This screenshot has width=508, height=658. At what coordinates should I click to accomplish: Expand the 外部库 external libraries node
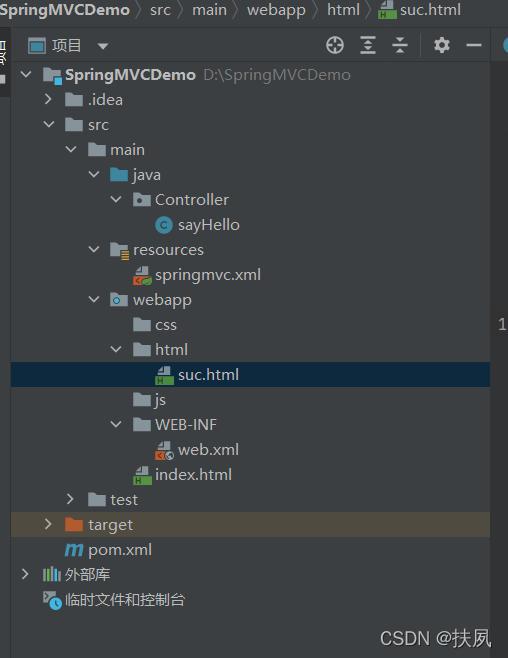25,574
